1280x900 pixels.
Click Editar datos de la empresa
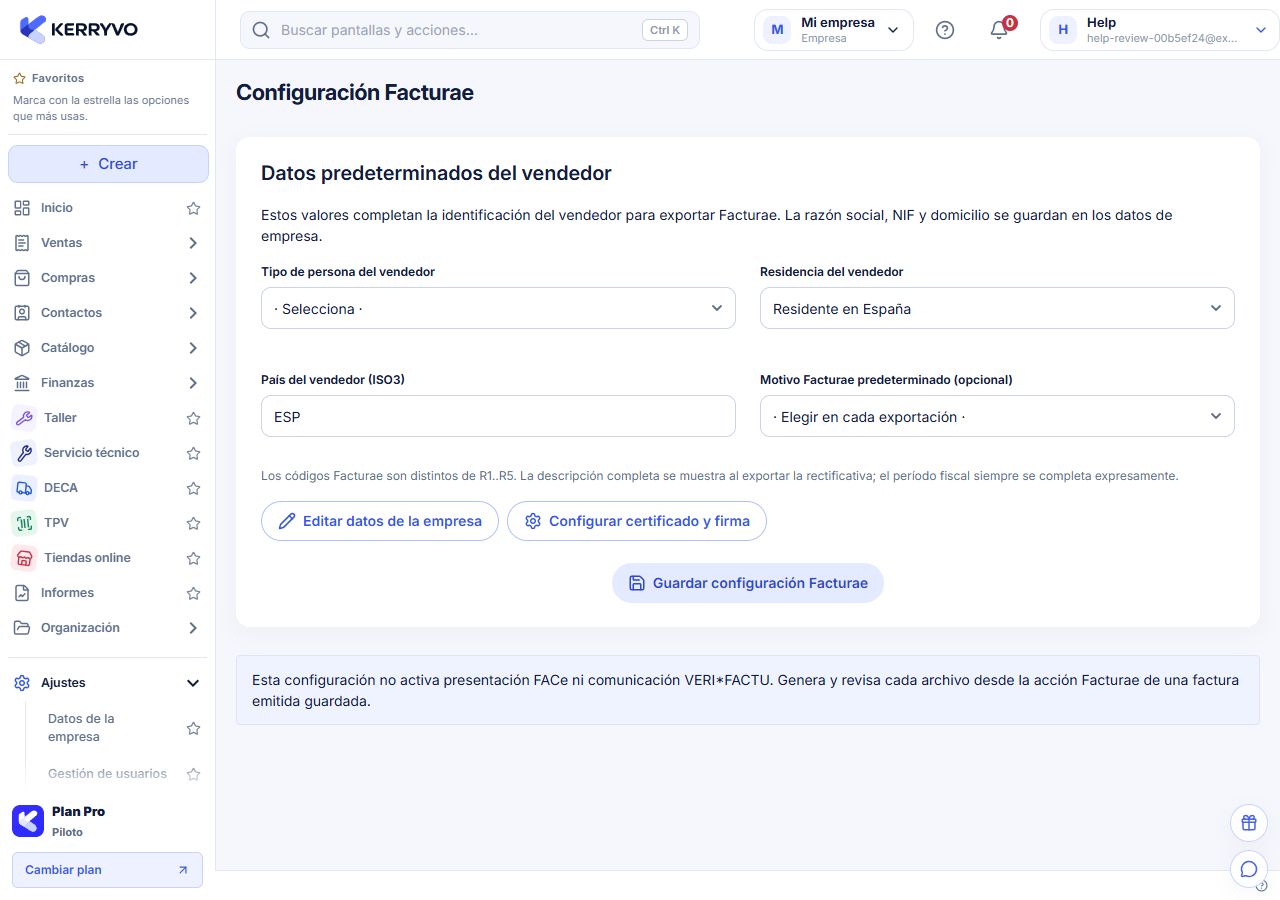[380, 521]
